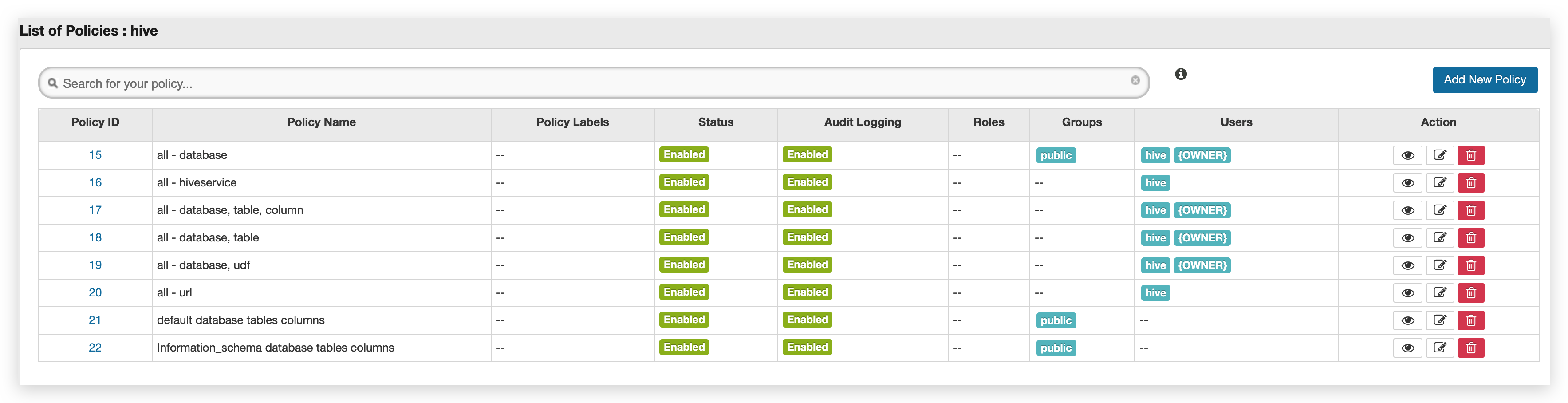
Task: Delete the "Information_schema database tables columns" policy
Action: click(x=1471, y=348)
